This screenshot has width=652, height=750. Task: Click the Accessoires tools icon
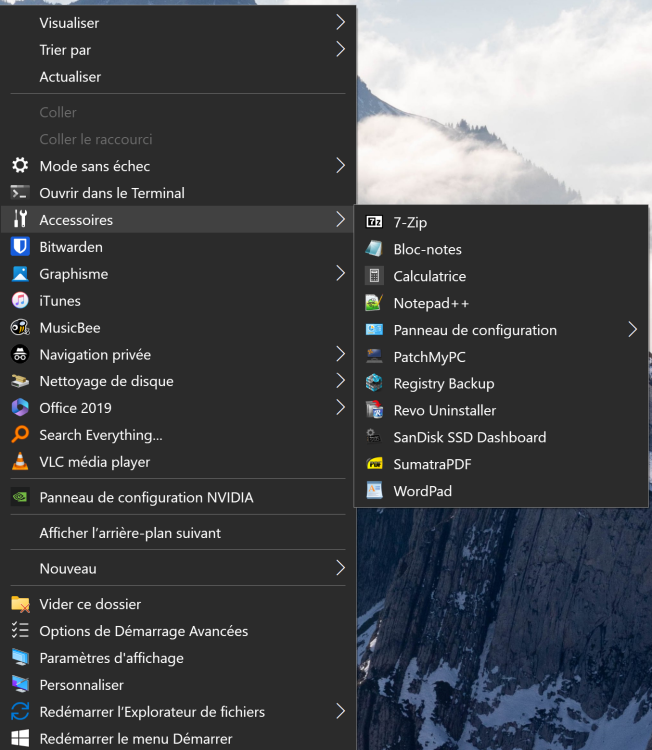click(20, 219)
